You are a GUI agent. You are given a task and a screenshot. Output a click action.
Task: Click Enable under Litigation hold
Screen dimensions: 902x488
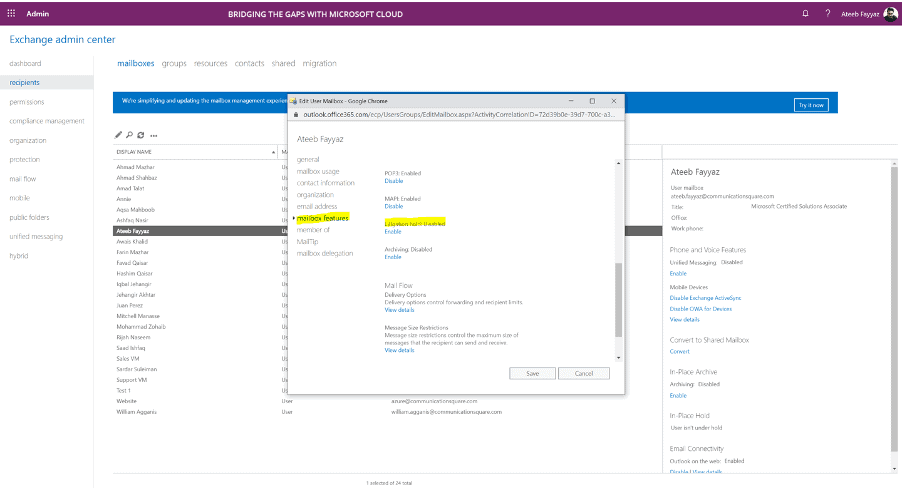393,231
